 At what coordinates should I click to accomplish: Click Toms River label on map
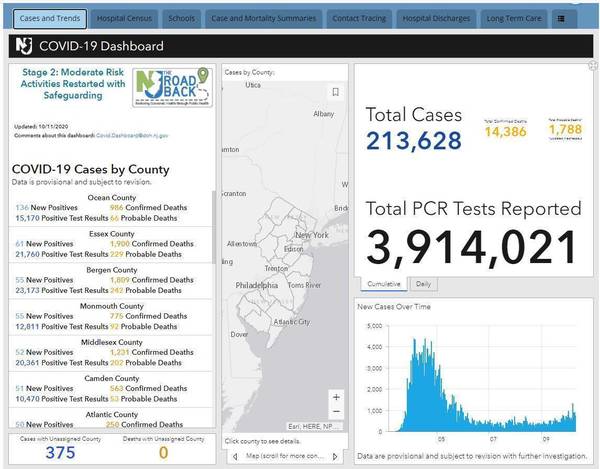coord(304,285)
